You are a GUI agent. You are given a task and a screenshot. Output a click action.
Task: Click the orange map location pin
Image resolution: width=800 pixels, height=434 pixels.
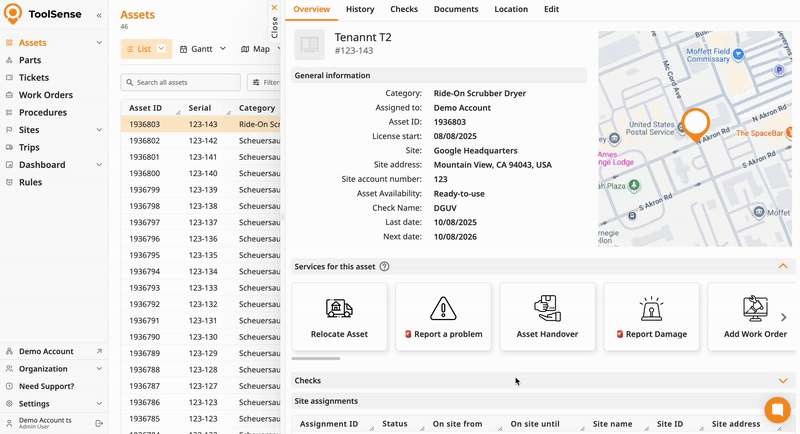[695, 124]
